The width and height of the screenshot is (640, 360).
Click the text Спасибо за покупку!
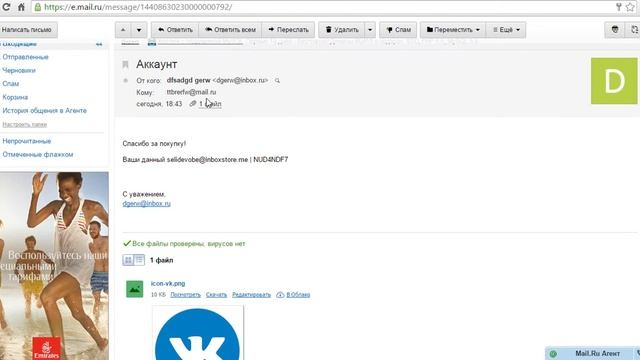tap(154, 144)
